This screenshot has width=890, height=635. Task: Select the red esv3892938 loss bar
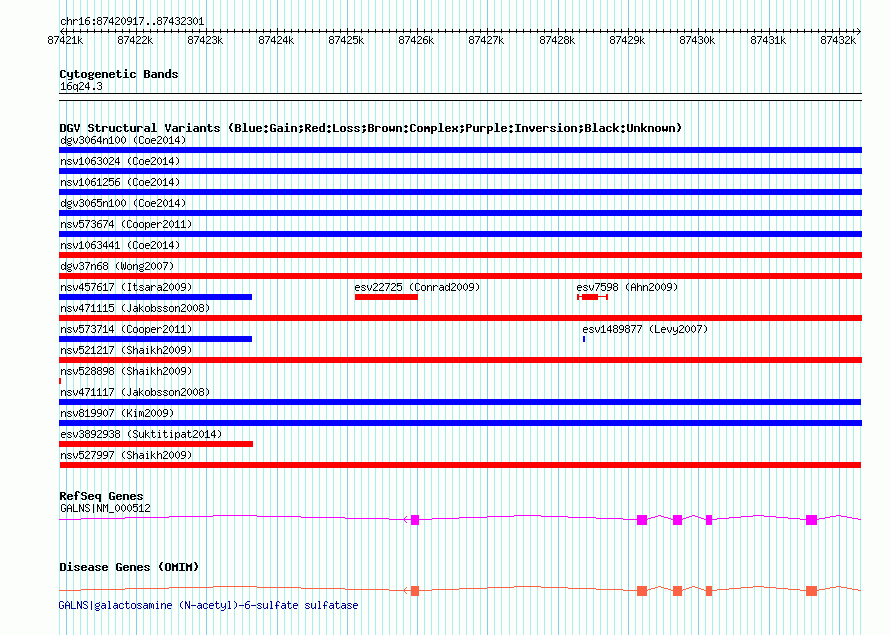[156, 444]
